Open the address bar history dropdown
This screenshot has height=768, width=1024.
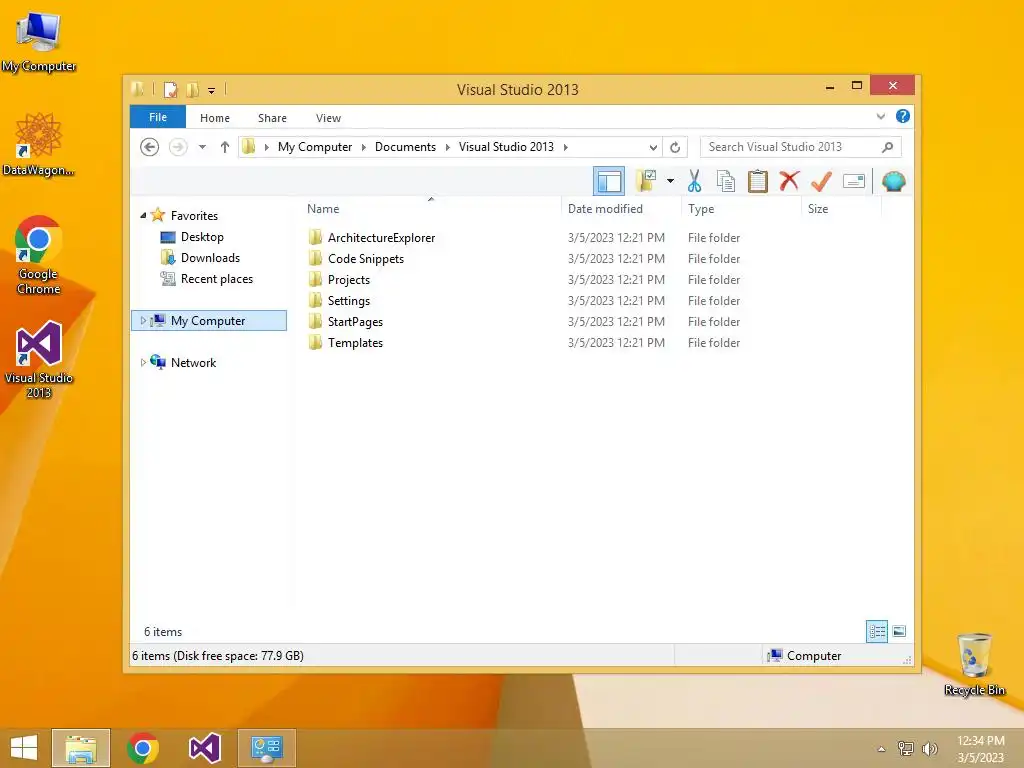tap(652, 147)
